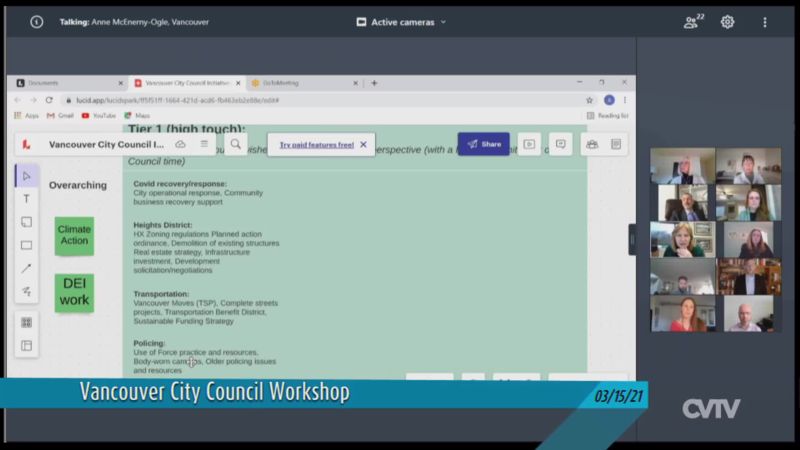The width and height of the screenshot is (800, 450).
Task: Select the Text tool in left toolbar
Action: point(26,199)
